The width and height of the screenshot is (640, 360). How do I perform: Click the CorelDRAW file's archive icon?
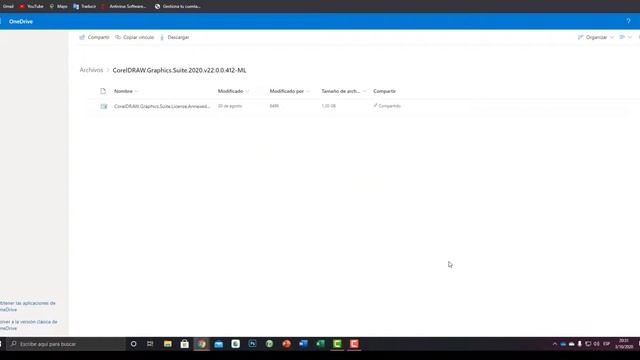104,106
